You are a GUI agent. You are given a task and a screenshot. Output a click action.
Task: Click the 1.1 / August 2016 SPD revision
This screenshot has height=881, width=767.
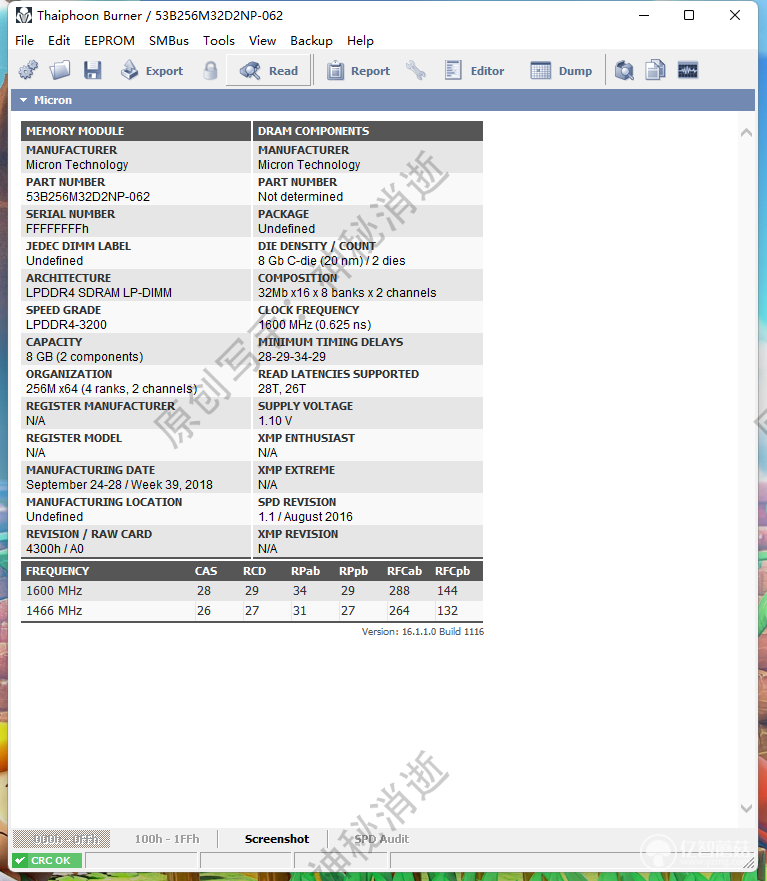305,517
